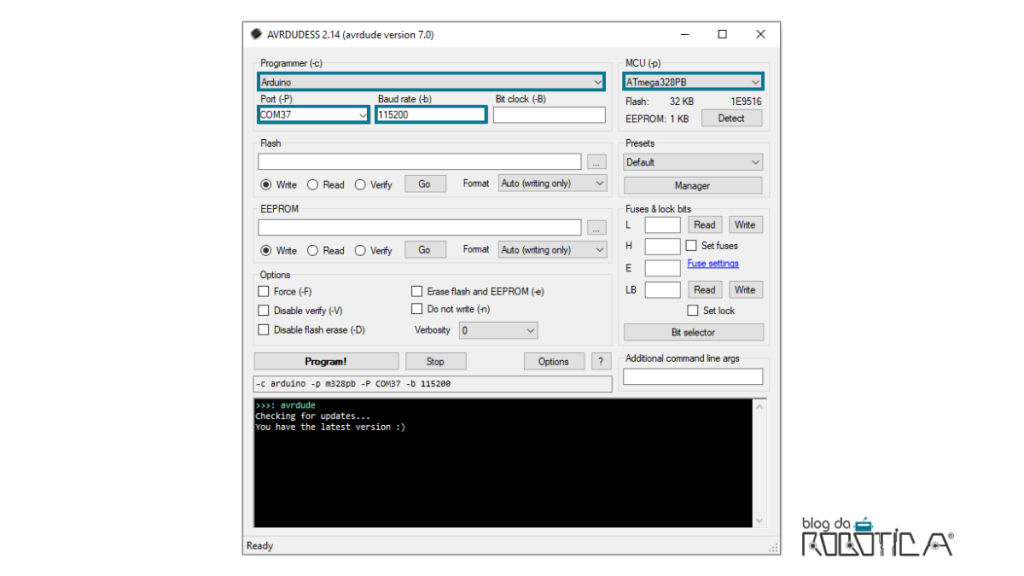The height and width of the screenshot is (576, 1024).
Task: Click the ? help button
Action: coord(601,361)
